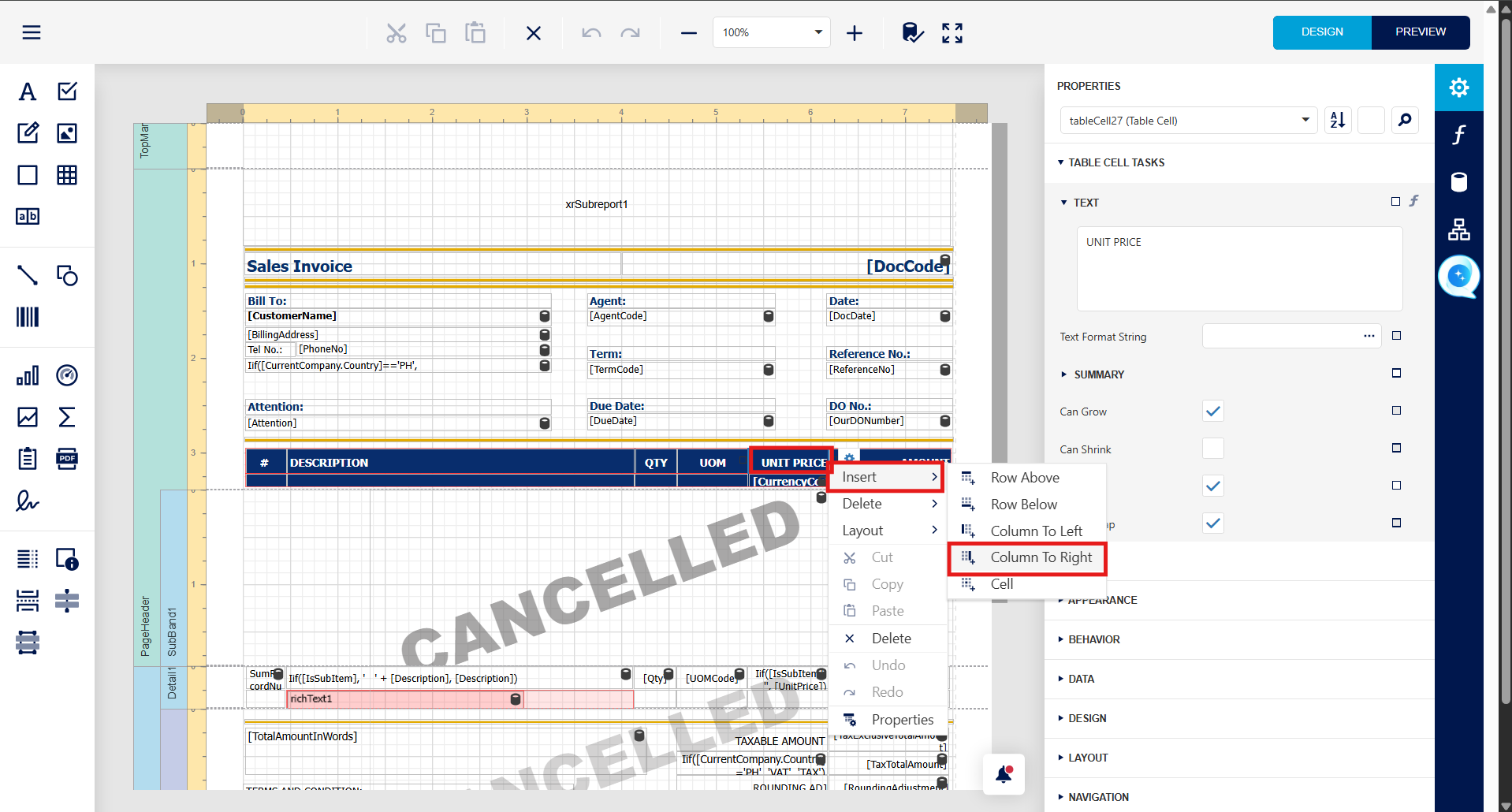Open the notification bell

coord(1004,774)
